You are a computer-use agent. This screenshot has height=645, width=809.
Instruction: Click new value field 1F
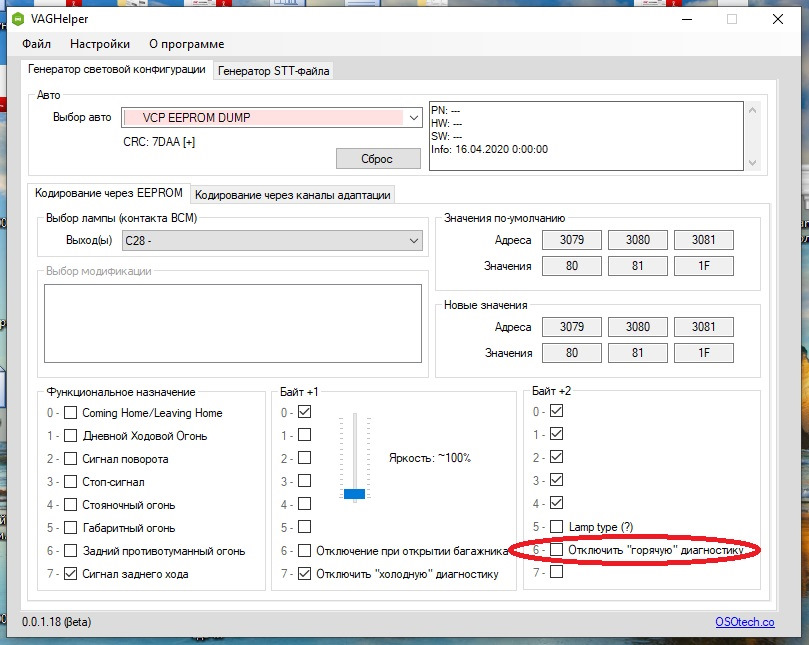[704, 353]
